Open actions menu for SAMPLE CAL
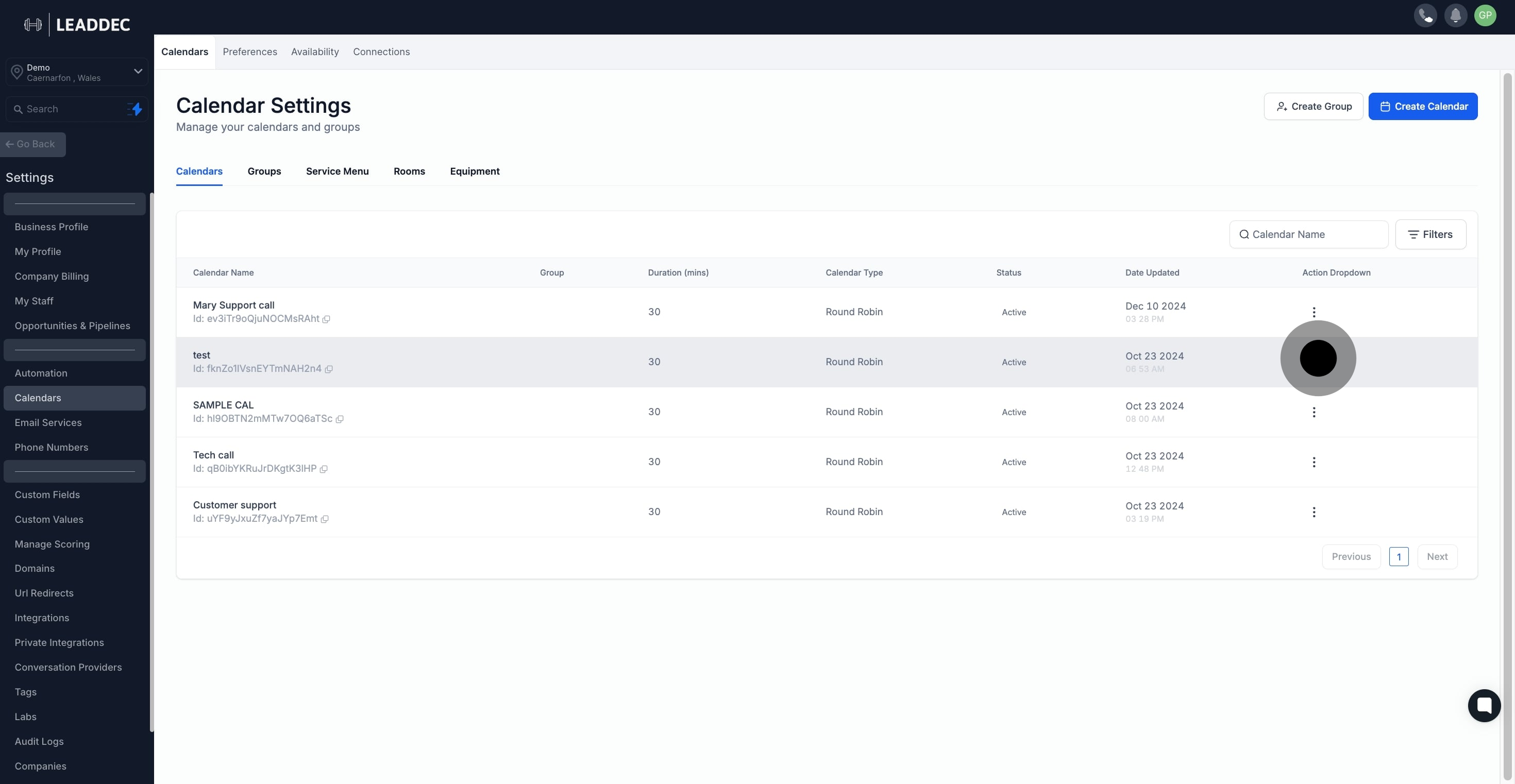 click(x=1314, y=412)
